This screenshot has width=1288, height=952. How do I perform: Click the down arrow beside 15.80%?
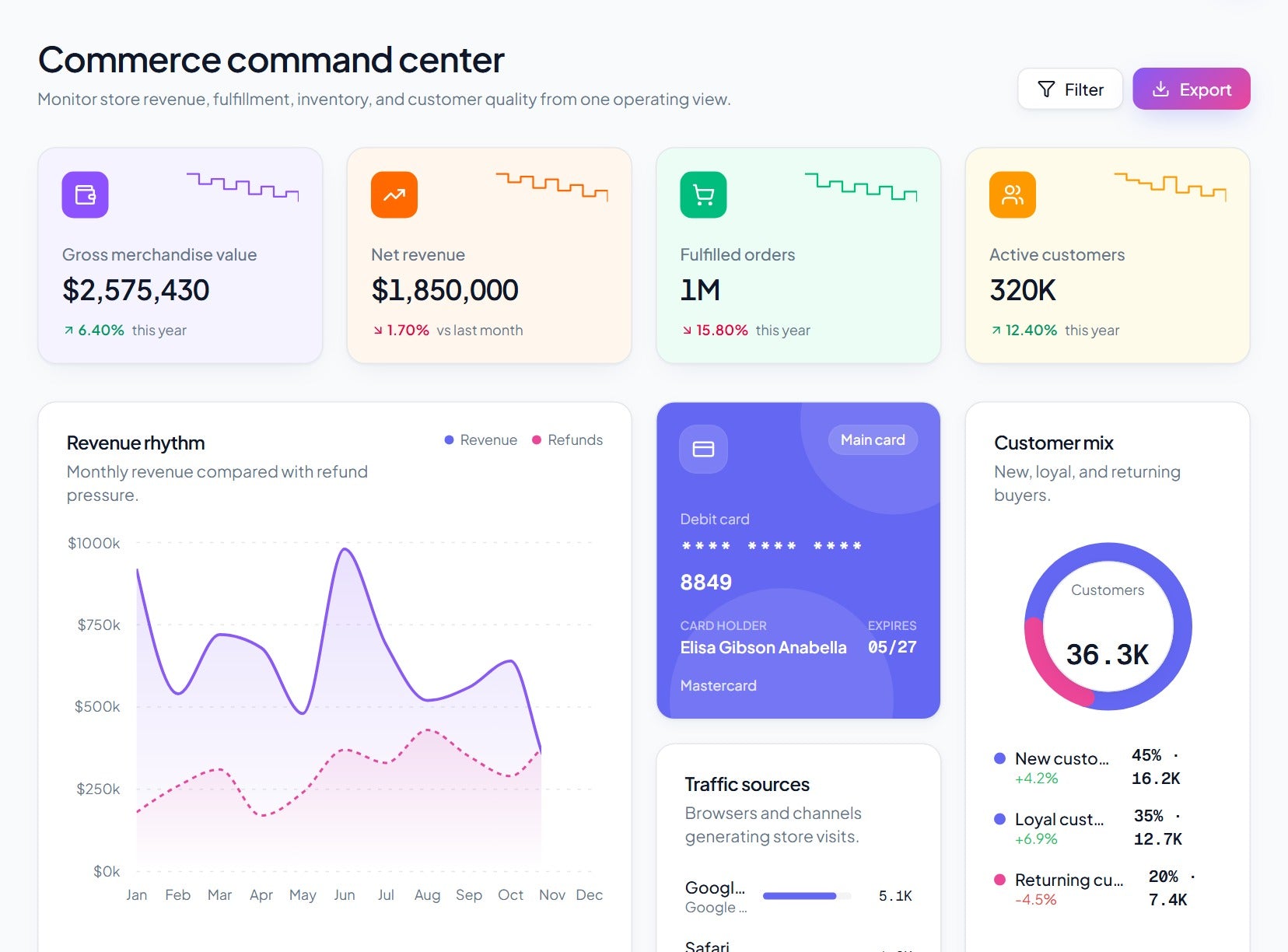(687, 331)
